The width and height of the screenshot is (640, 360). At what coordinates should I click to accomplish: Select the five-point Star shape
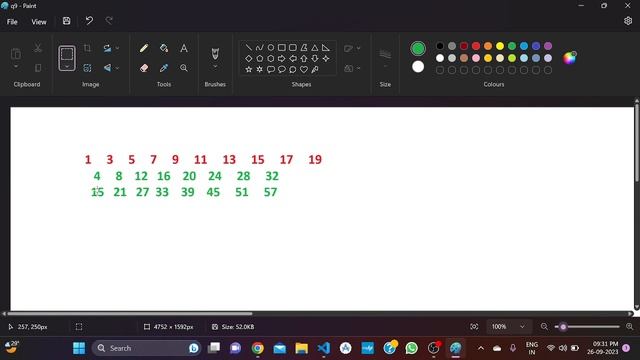[x=249, y=69]
